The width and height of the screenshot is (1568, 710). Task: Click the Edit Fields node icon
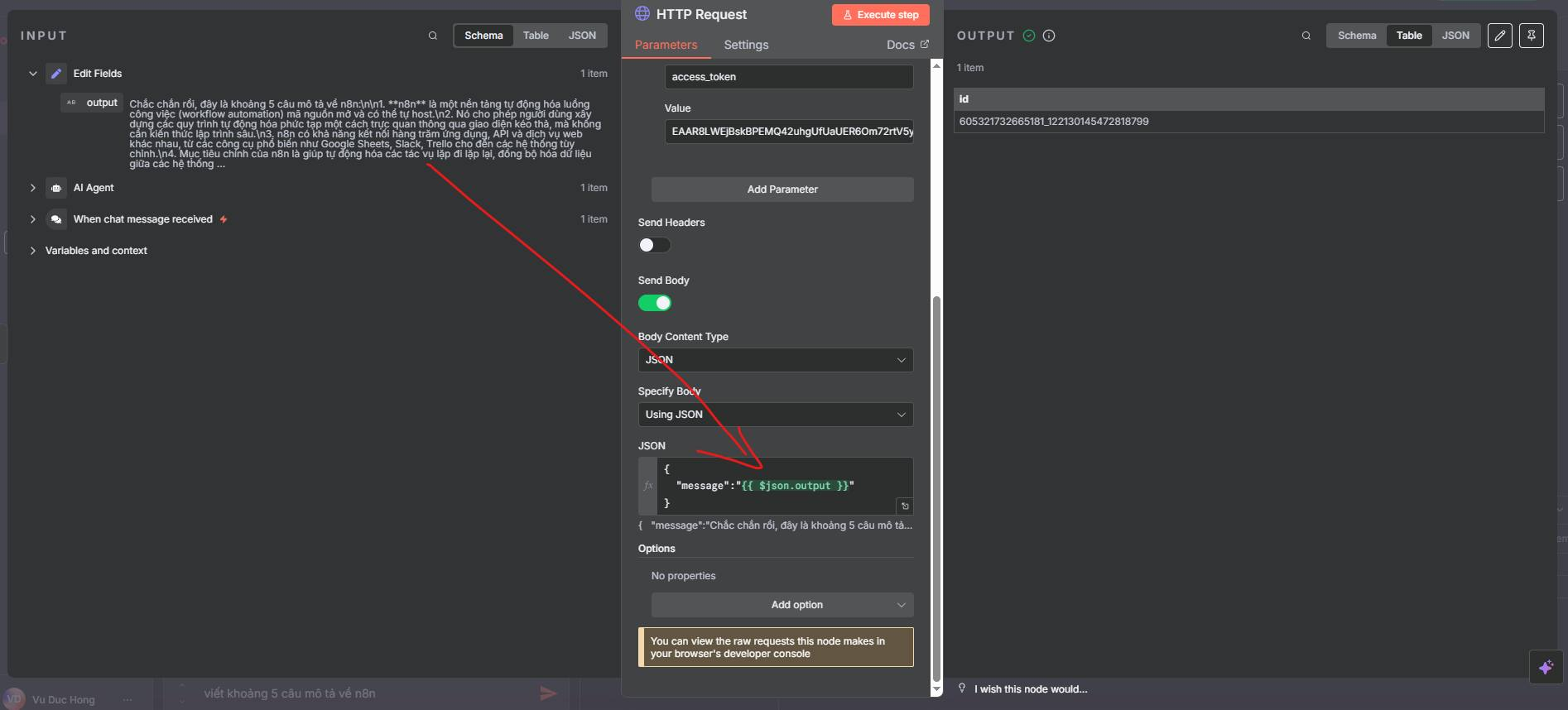click(56, 74)
